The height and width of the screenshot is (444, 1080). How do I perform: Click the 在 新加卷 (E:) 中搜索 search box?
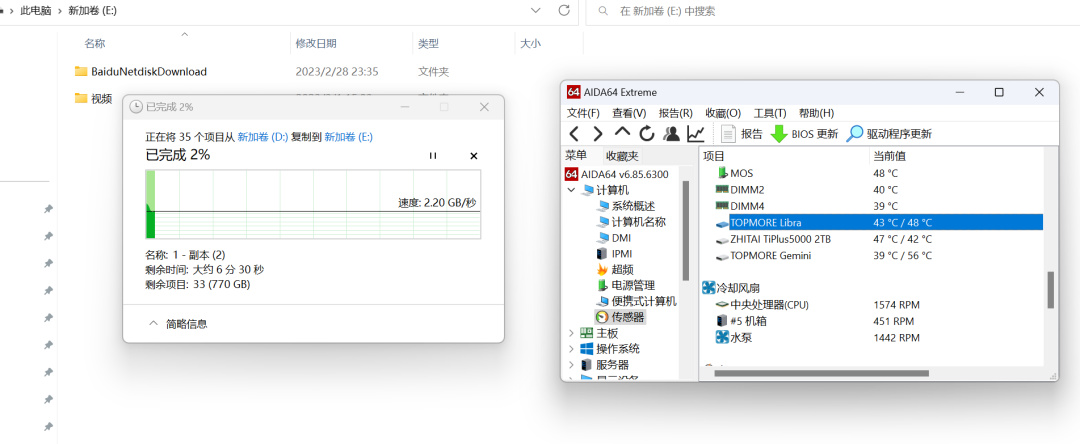833,11
